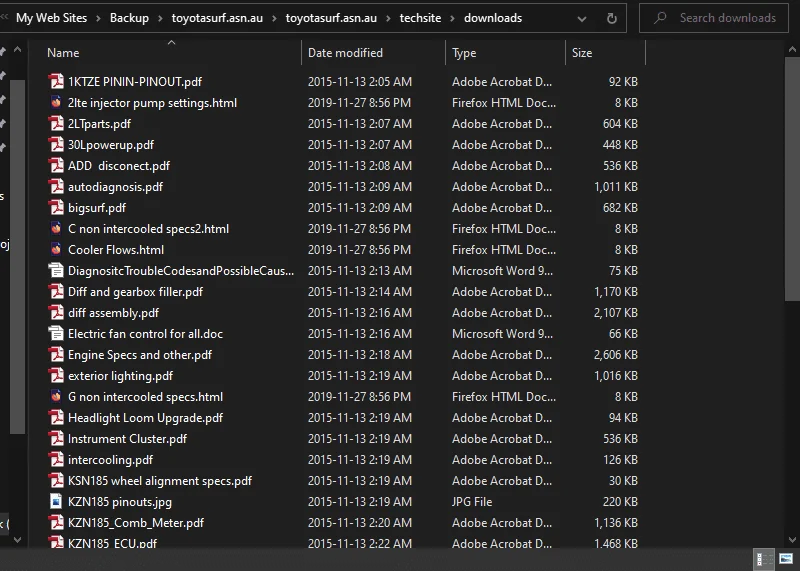Click the PDF icon of Diff and gearbox filler.pdf
800x571 pixels.
pos(56,291)
